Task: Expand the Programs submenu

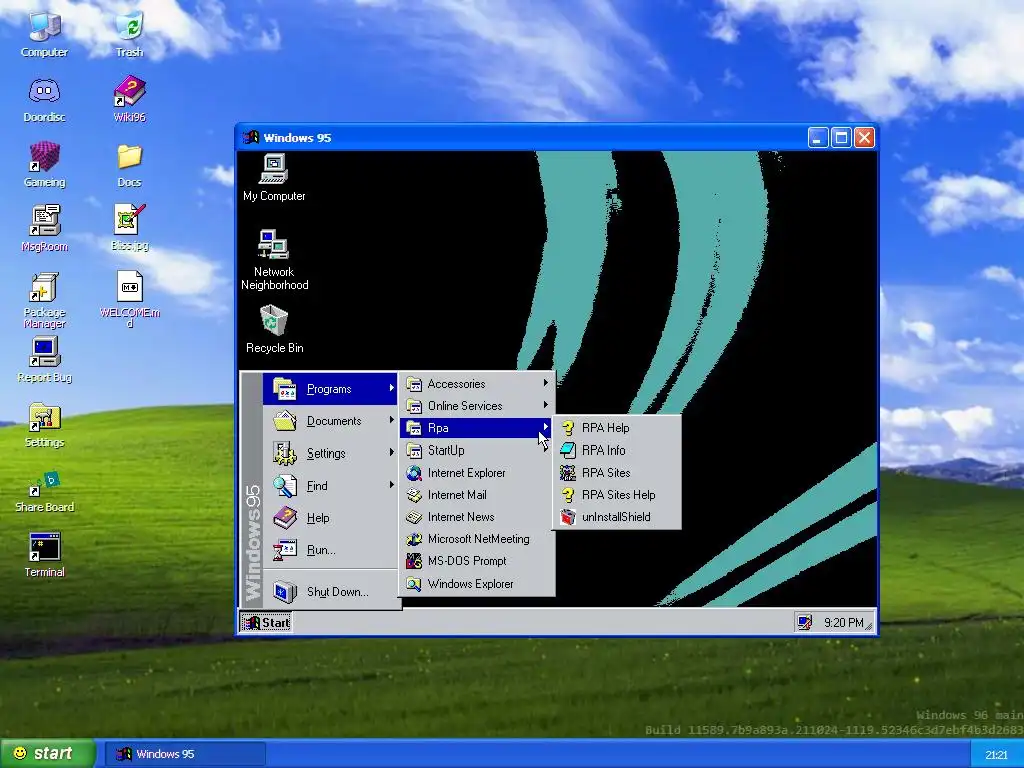Action: tap(330, 389)
